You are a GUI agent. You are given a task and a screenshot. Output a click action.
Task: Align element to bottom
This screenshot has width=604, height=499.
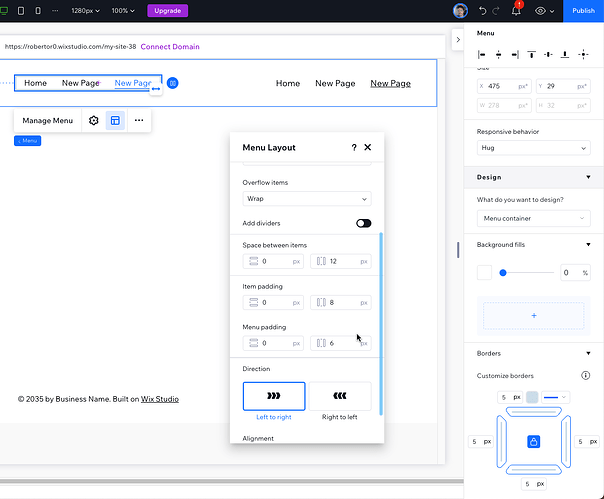pyautogui.click(x=565, y=55)
